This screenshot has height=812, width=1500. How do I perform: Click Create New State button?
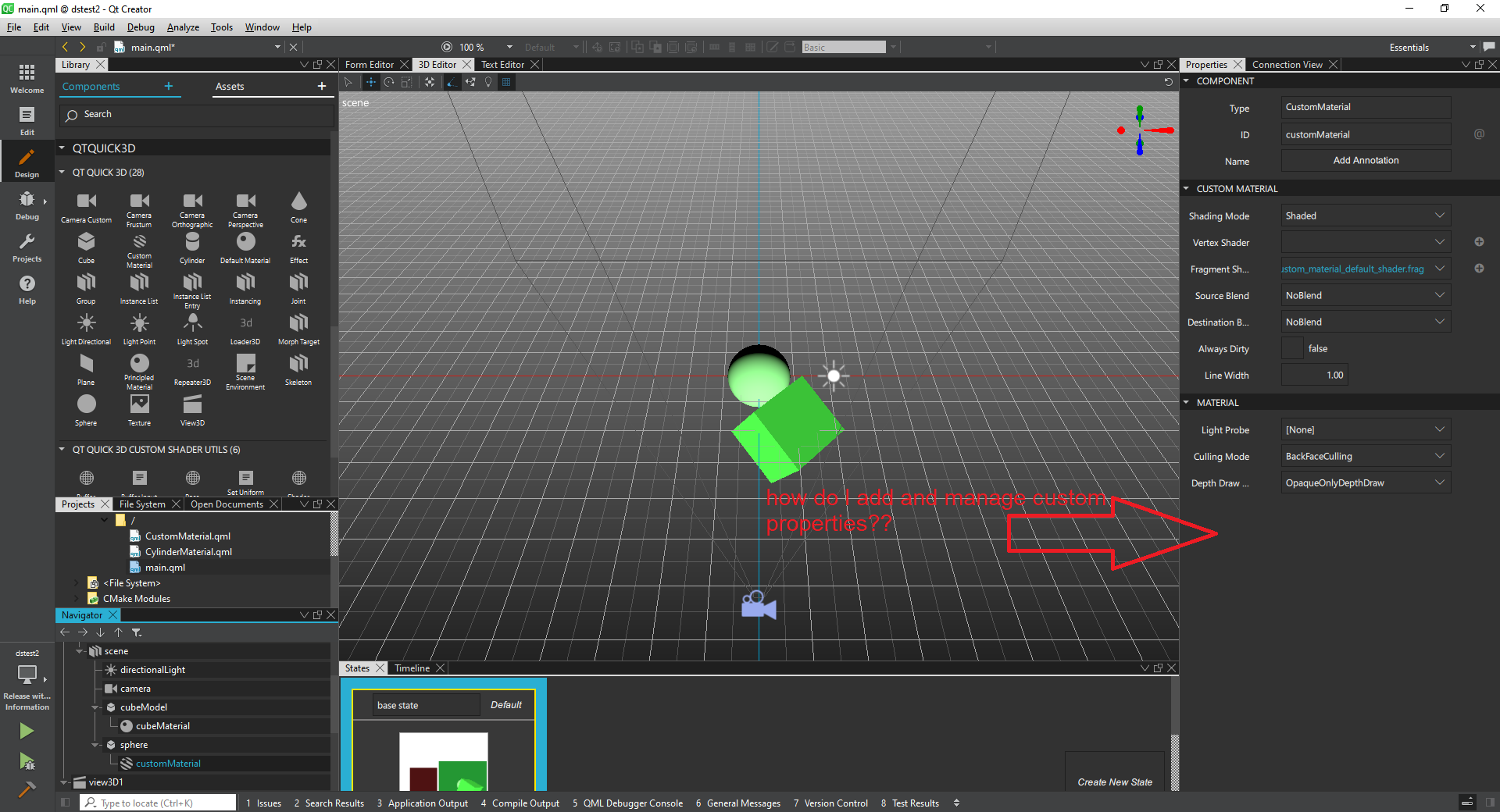coord(1114,782)
